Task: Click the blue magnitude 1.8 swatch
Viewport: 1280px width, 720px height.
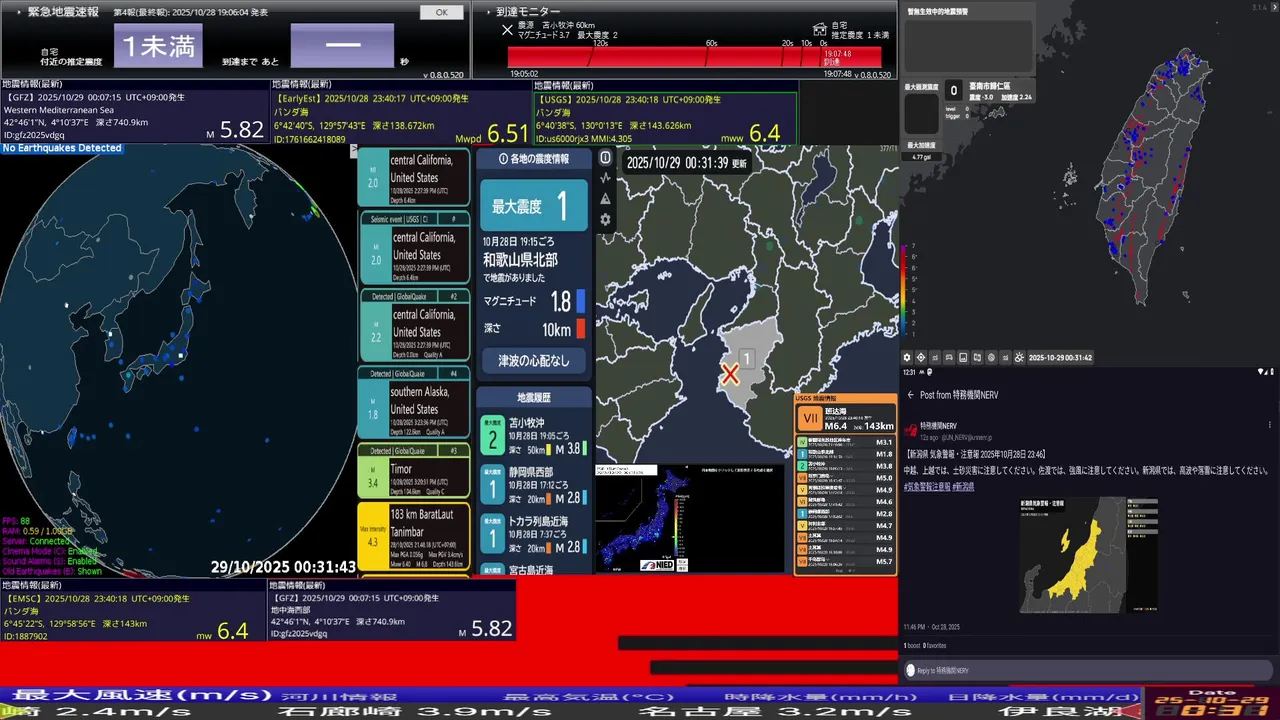Action: (580, 301)
